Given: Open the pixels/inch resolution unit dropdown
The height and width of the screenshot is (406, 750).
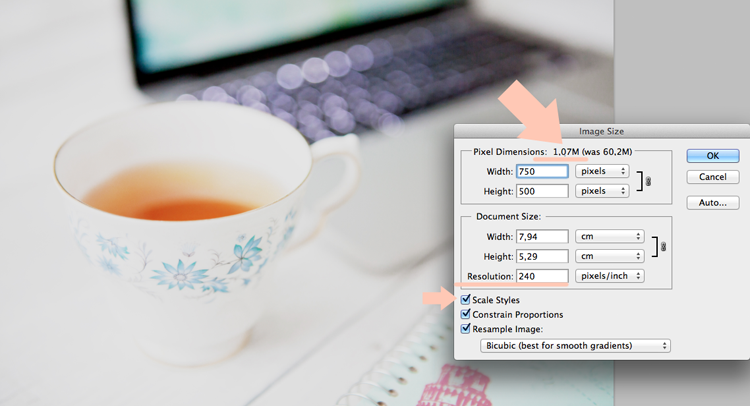Looking at the screenshot, I should click(x=610, y=276).
